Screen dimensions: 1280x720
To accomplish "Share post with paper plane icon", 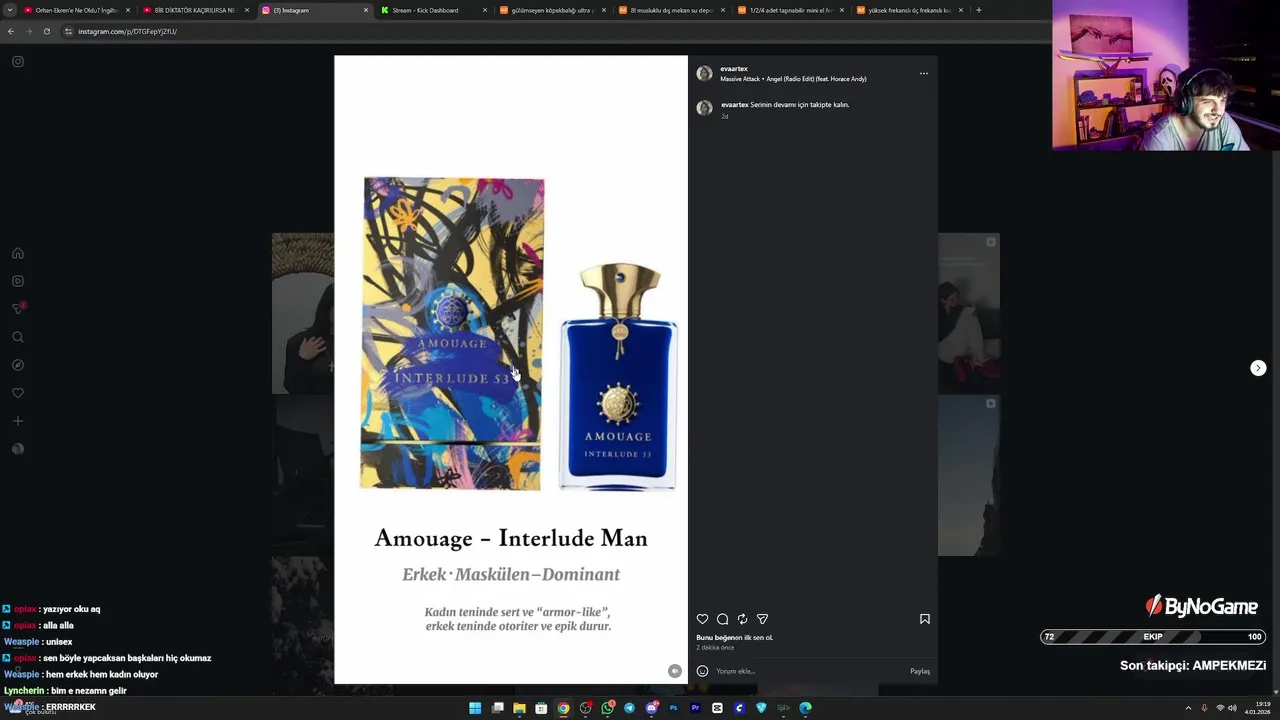I will point(762,619).
